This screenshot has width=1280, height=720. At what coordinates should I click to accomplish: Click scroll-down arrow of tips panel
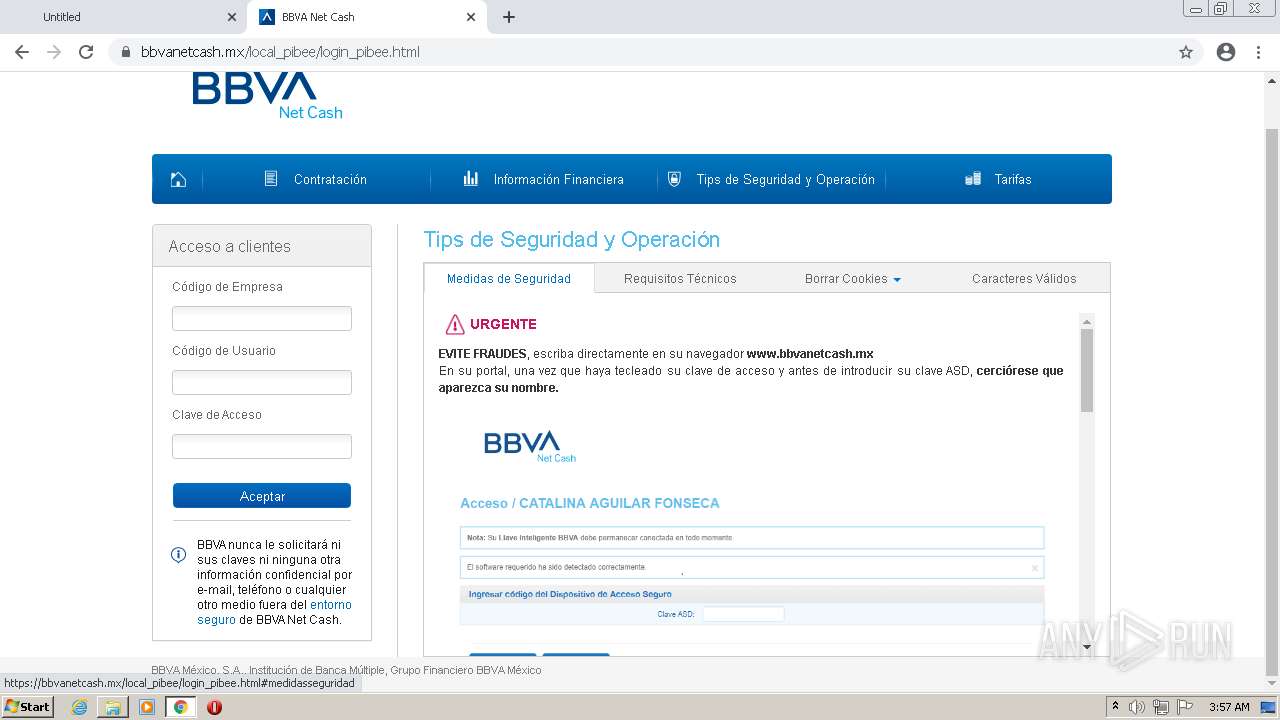1087,648
